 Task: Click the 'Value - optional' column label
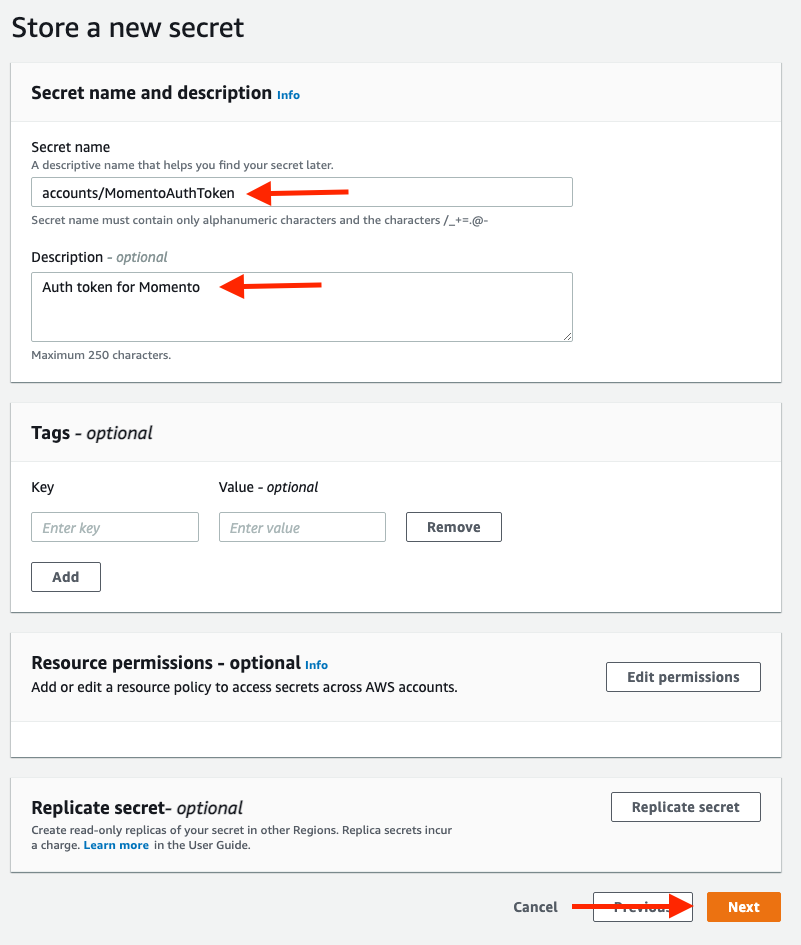268,487
